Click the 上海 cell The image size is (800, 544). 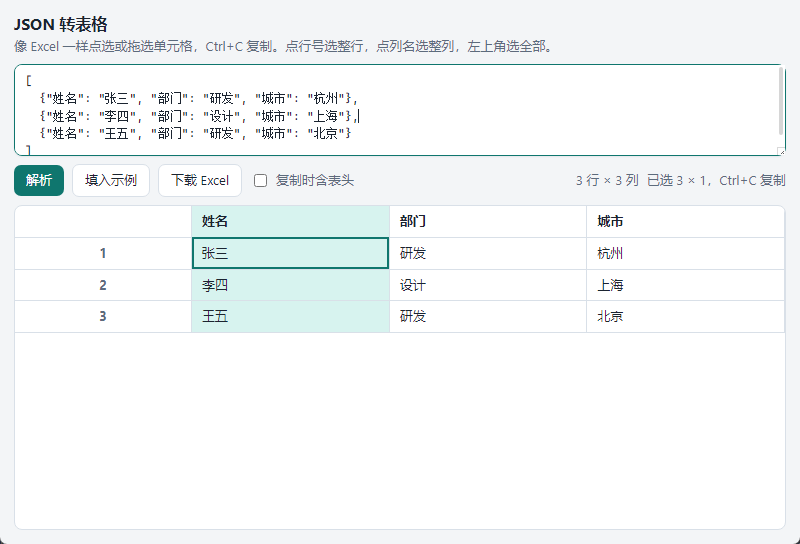(685, 285)
